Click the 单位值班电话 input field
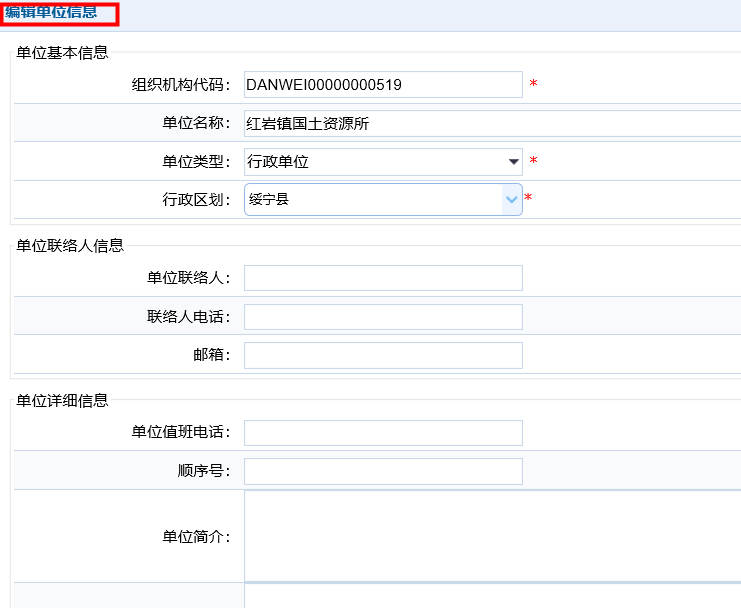The height and width of the screenshot is (608, 741). click(x=382, y=433)
